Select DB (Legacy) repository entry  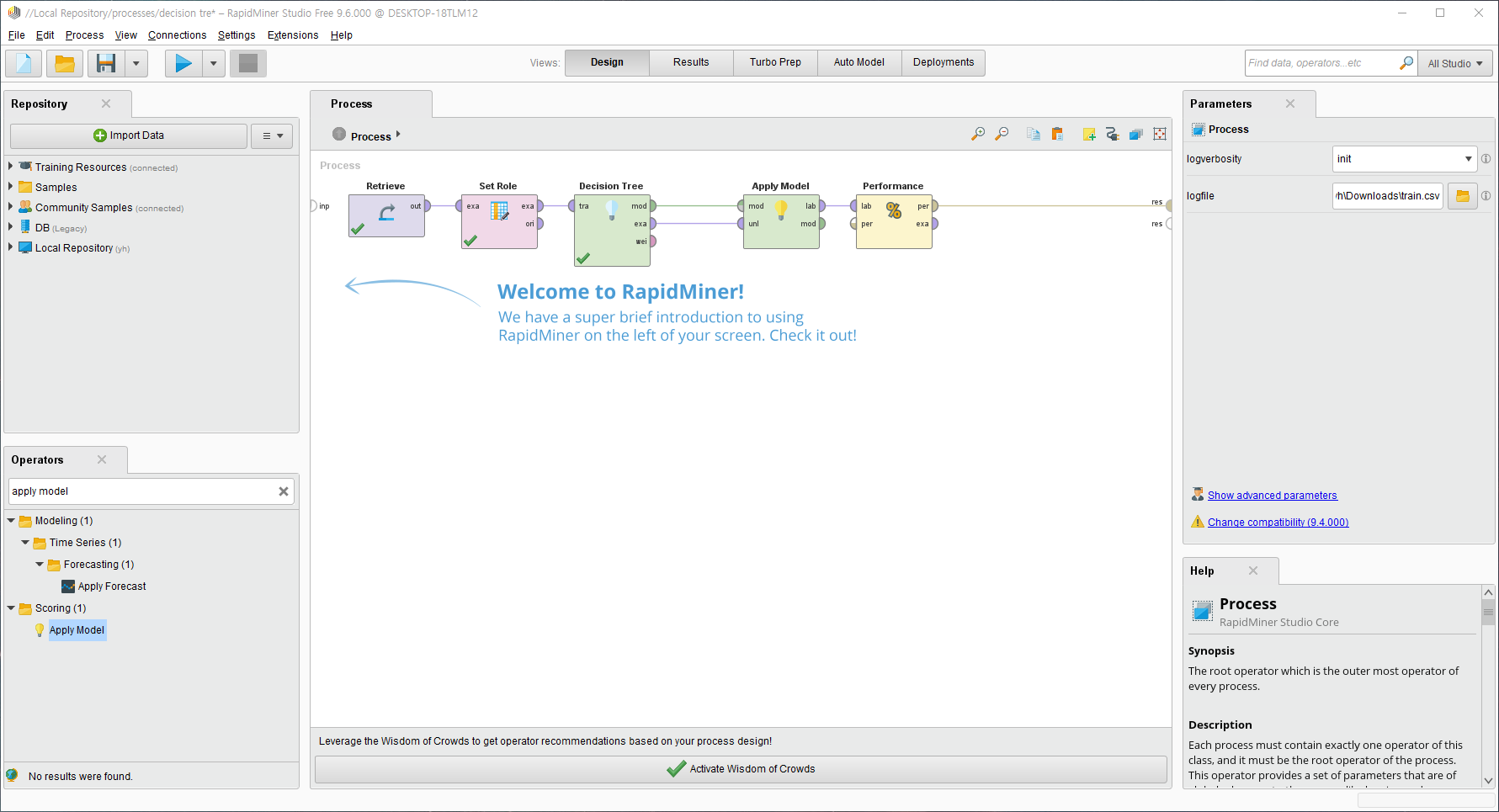61,228
